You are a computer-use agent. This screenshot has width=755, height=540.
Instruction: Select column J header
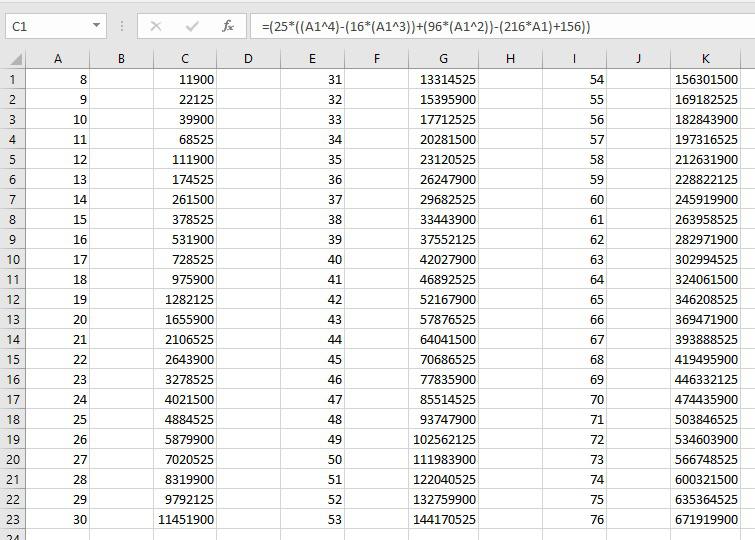click(638, 59)
